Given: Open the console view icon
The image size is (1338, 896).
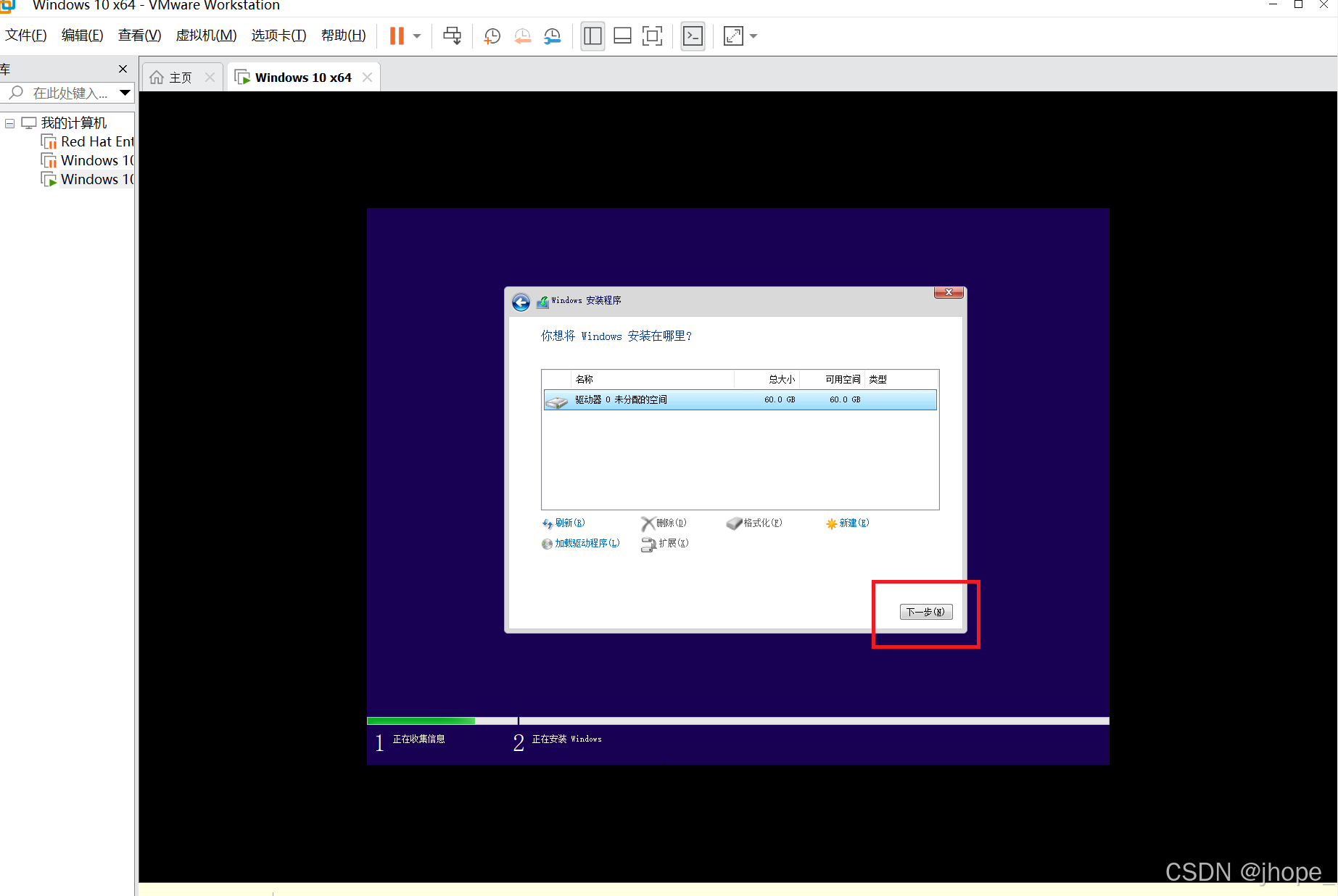Looking at the screenshot, I should (x=693, y=36).
